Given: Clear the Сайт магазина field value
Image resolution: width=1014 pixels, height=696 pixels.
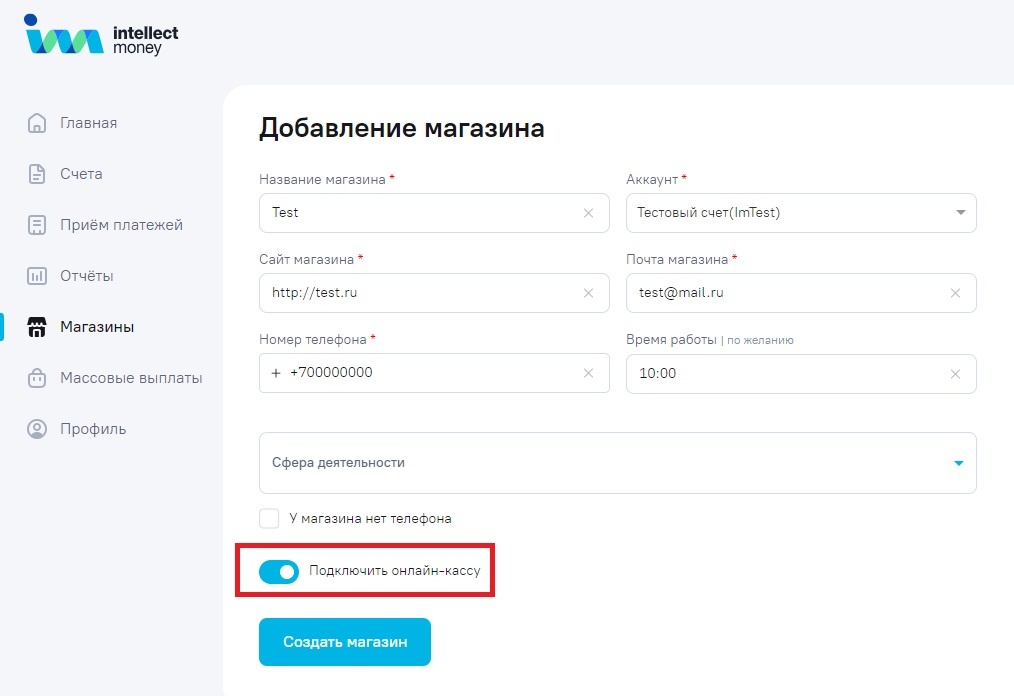Looking at the screenshot, I should click(588, 293).
